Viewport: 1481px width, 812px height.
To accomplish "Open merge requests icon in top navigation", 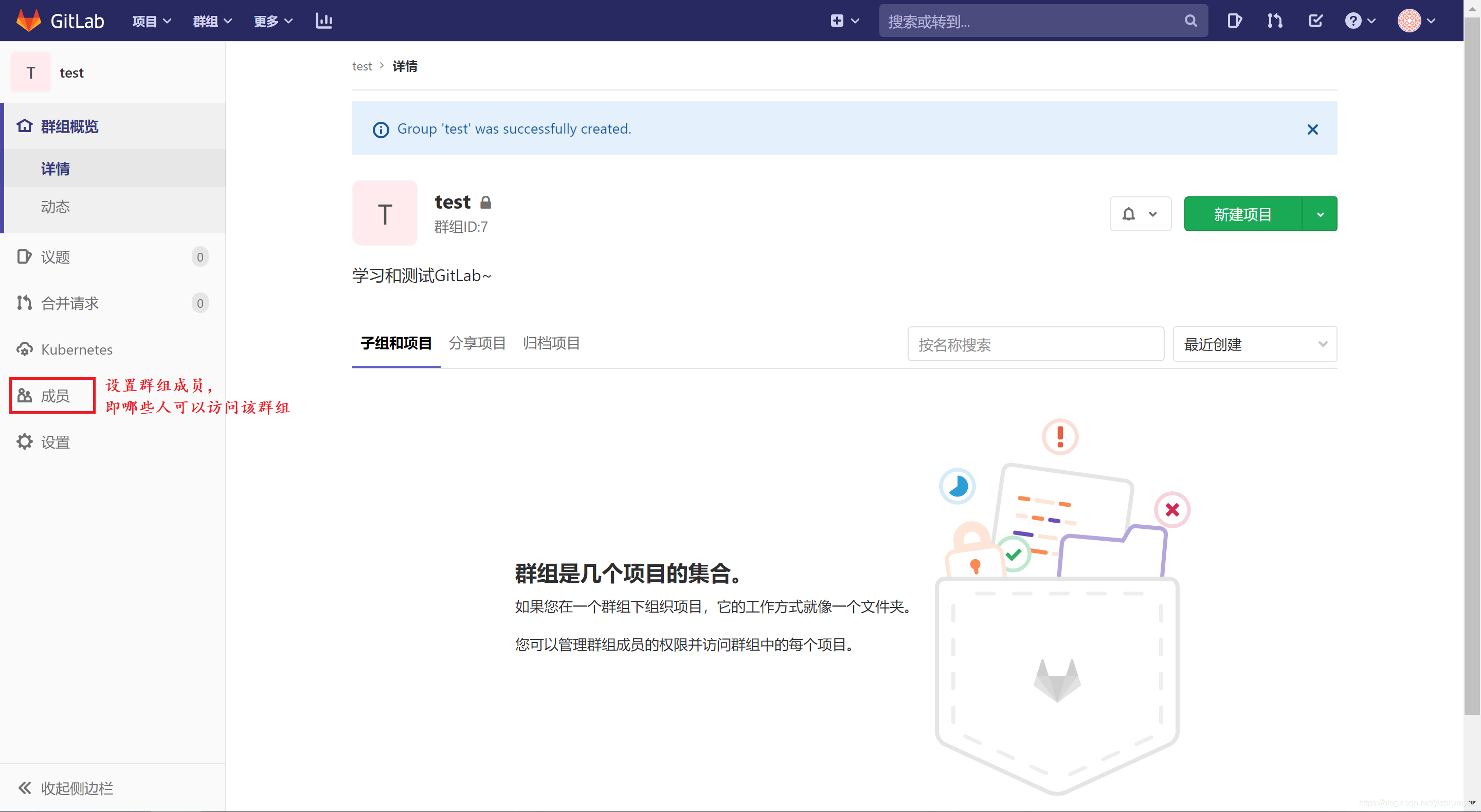I will click(x=1275, y=20).
